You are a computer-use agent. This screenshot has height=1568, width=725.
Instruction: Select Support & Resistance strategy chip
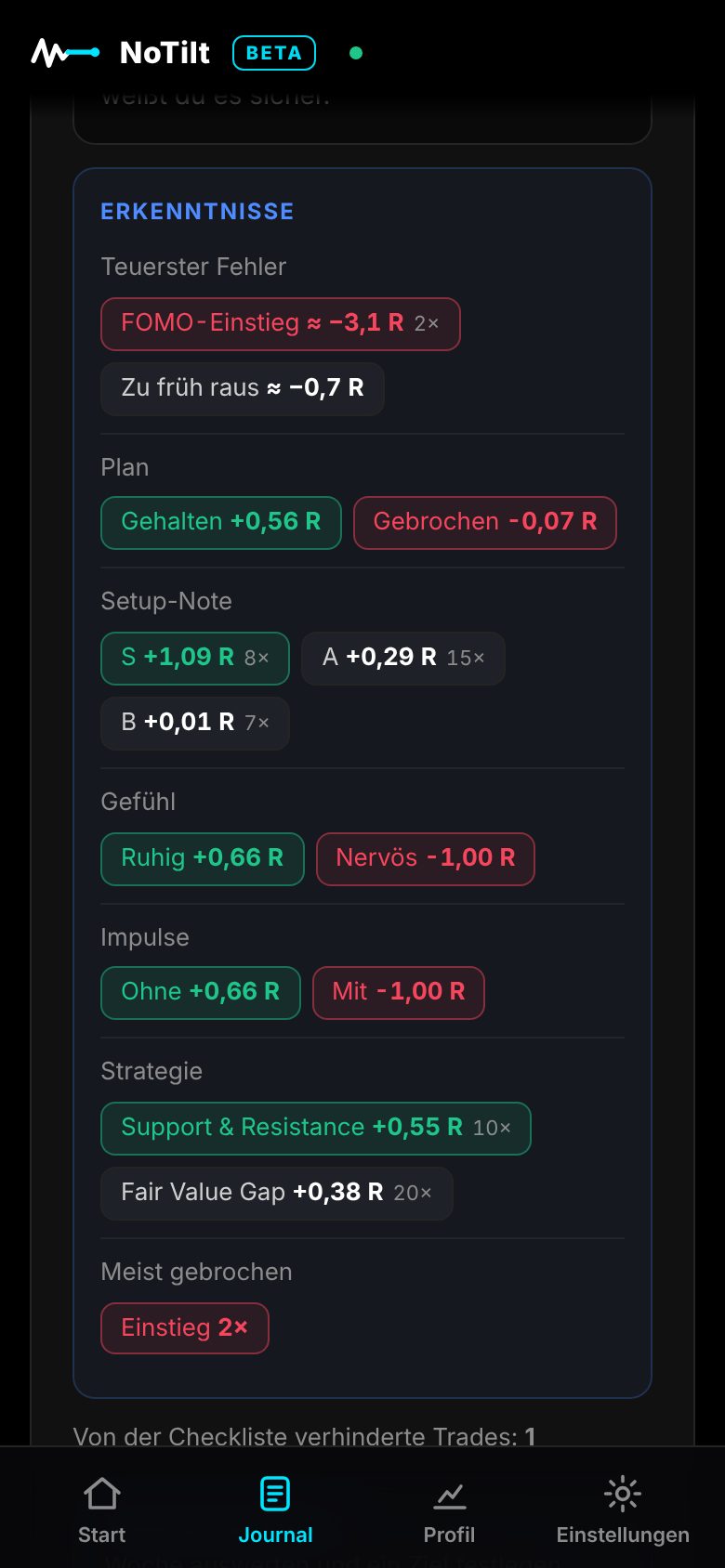pos(316,1129)
